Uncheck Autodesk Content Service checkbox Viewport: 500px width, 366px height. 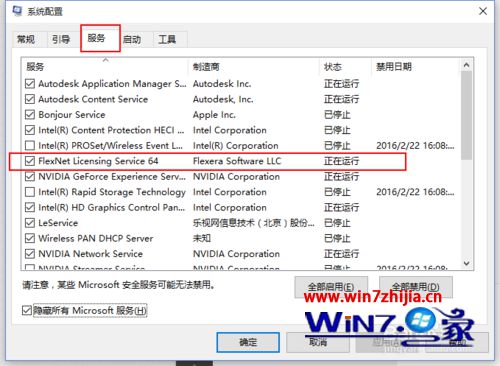tap(30, 99)
